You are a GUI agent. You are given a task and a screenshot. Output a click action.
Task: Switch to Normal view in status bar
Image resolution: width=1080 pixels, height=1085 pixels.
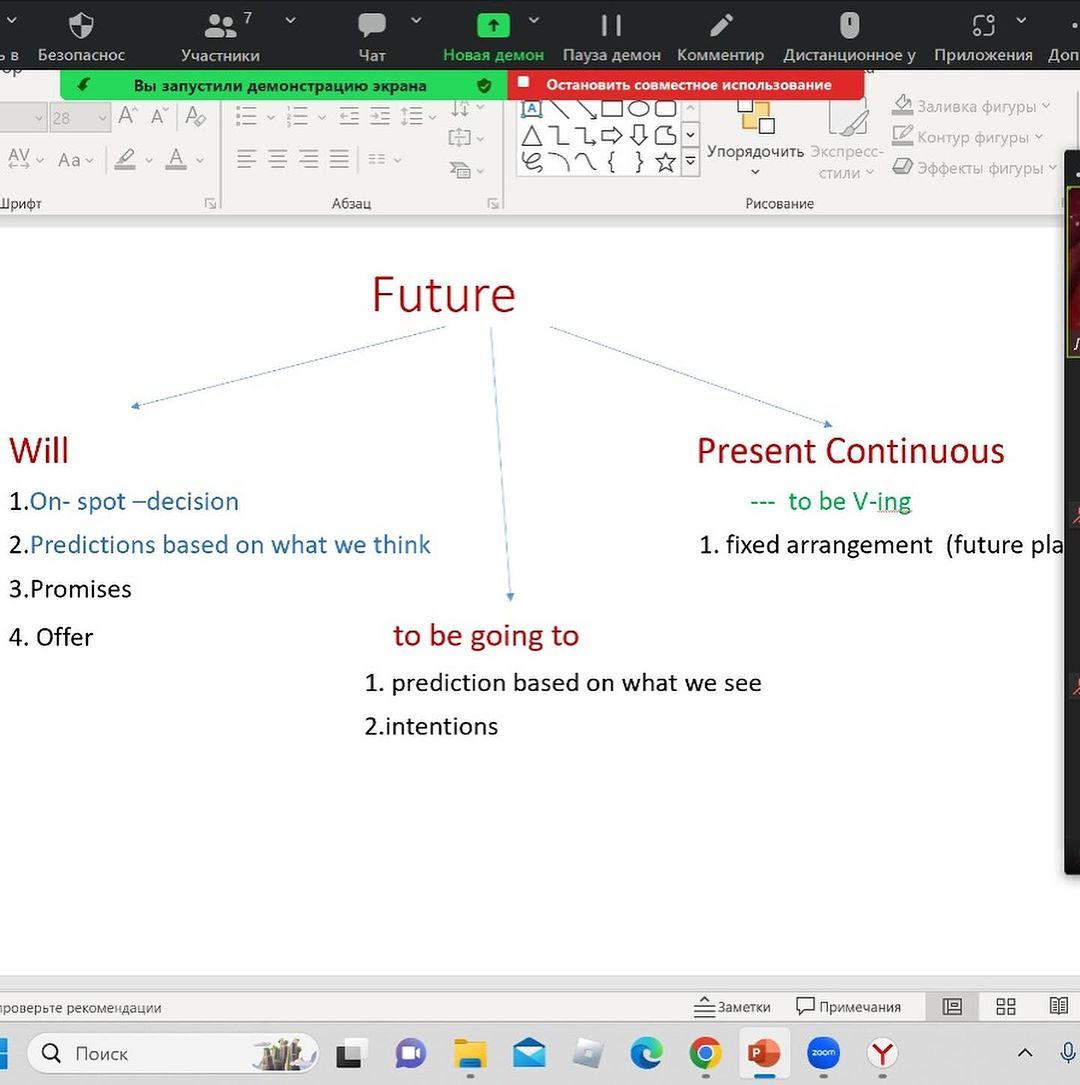(x=953, y=1007)
